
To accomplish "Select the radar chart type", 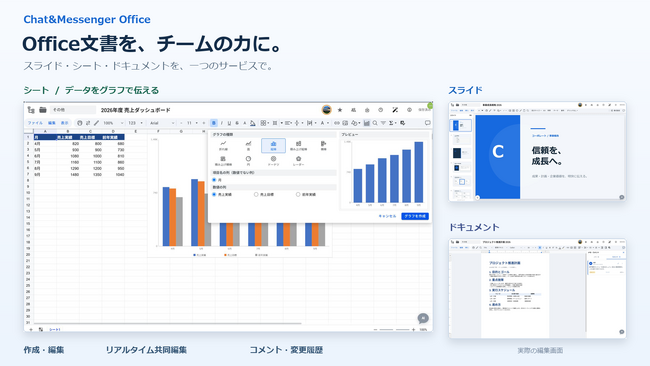I will click(x=298, y=160).
